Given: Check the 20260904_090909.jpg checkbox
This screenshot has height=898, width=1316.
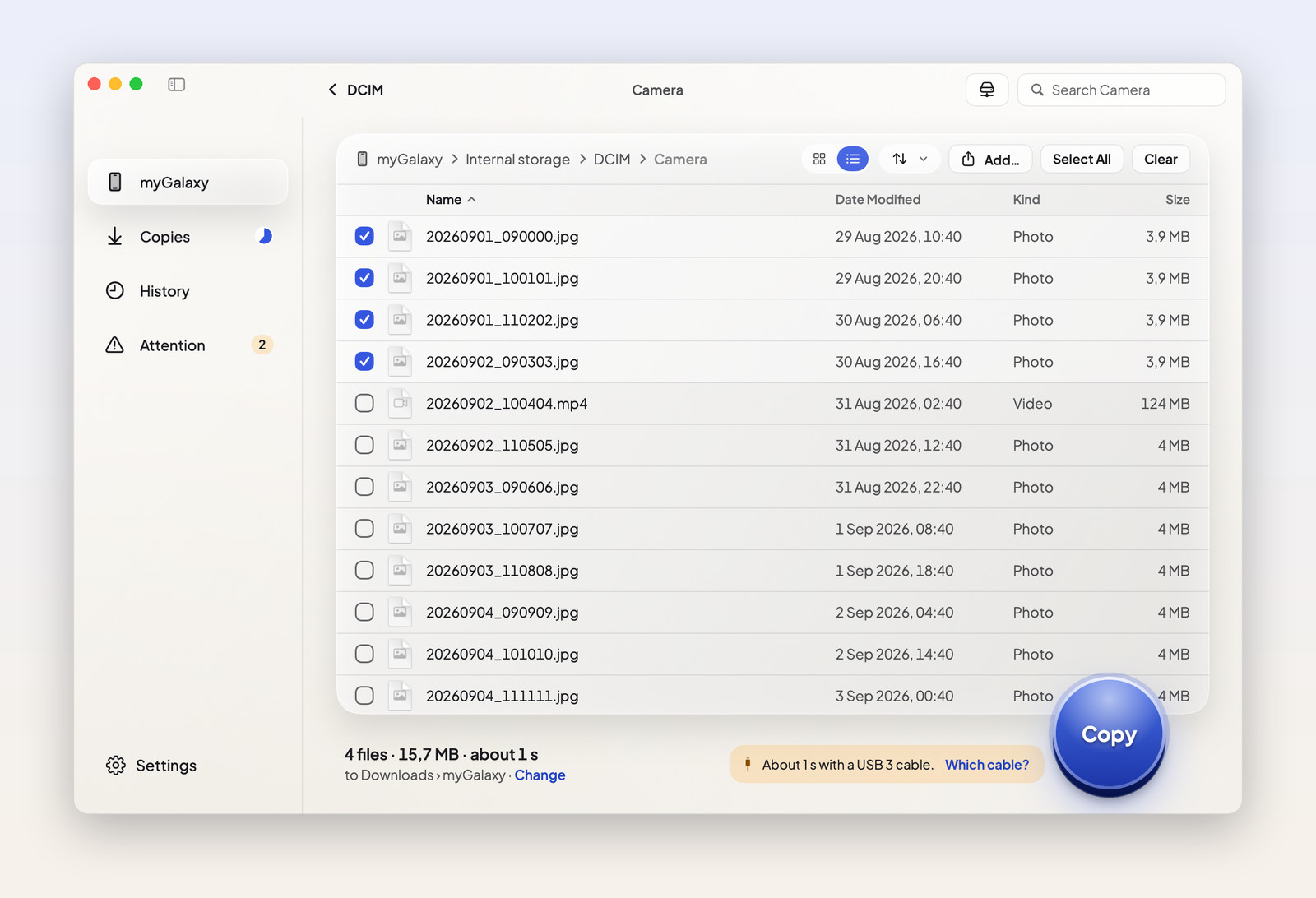Looking at the screenshot, I should (364, 612).
